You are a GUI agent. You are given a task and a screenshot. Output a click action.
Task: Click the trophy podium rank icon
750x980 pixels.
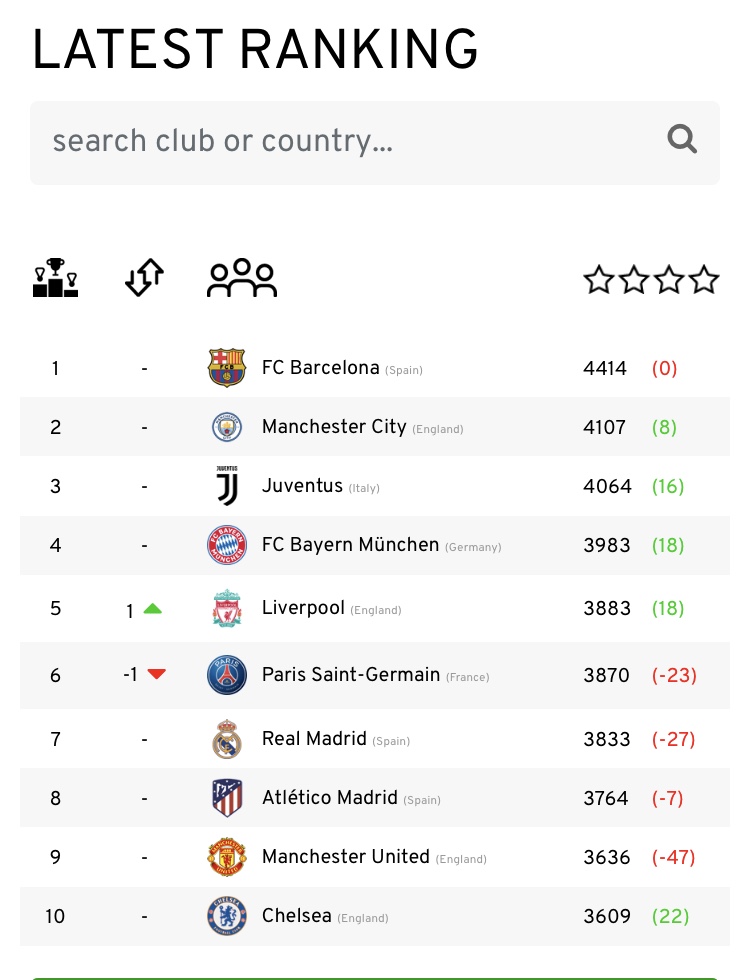(55, 278)
